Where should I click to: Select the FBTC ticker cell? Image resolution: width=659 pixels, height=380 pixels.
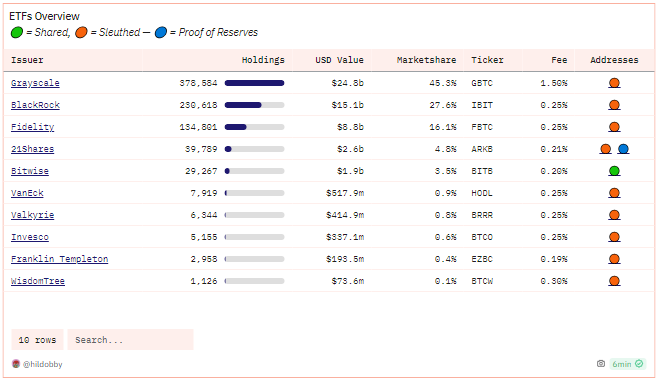pyautogui.click(x=482, y=127)
